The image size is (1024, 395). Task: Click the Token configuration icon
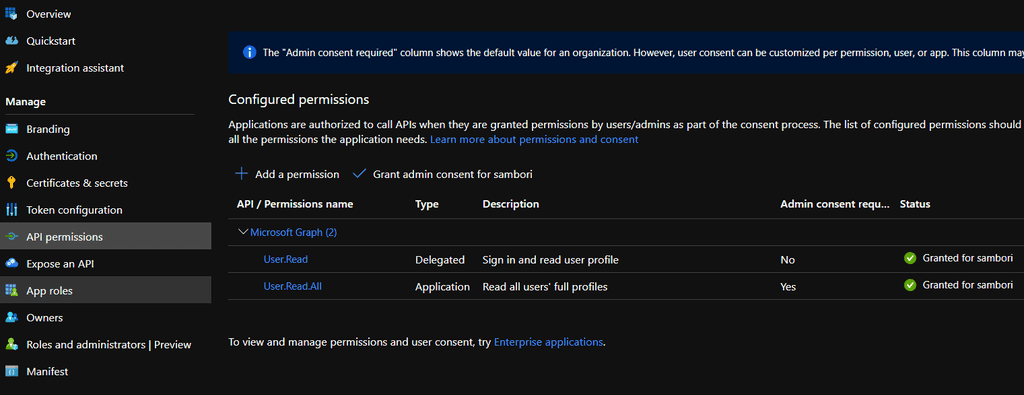point(11,210)
